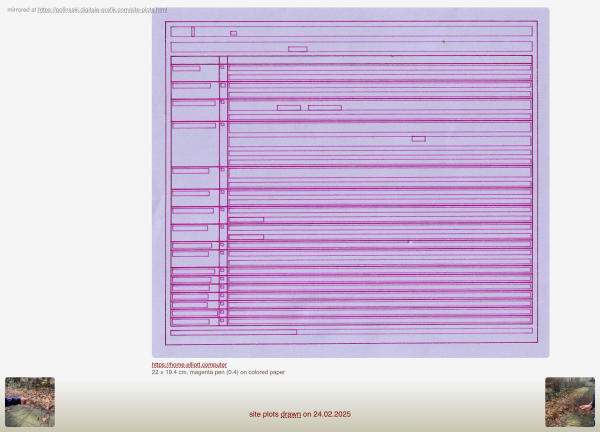Open the right forest photo thumbnail
Image resolution: width=600 pixels, height=432 pixels.
pyautogui.click(x=570, y=402)
